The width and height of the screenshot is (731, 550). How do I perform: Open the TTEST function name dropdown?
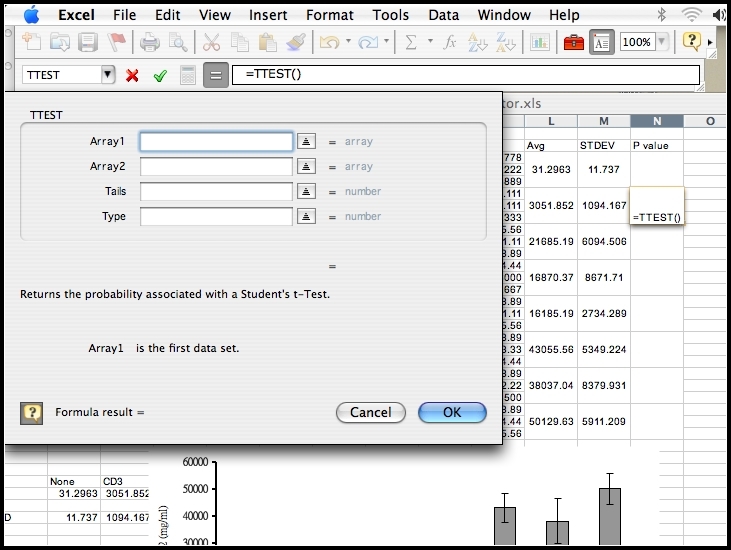(x=108, y=75)
